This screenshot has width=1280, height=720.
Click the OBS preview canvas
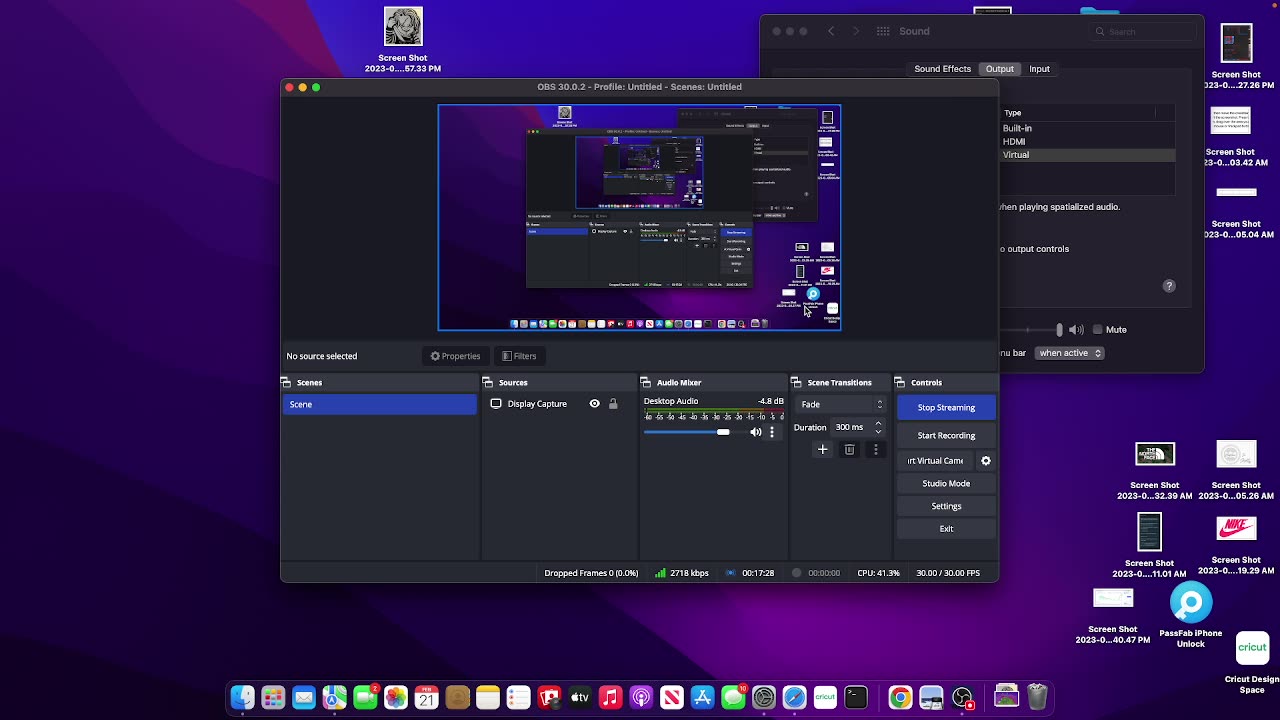pos(639,217)
